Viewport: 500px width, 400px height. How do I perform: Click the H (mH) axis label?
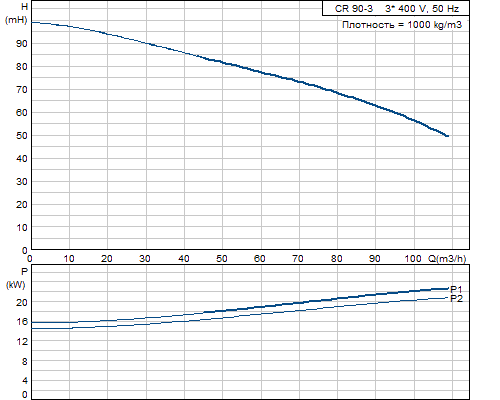16,13
